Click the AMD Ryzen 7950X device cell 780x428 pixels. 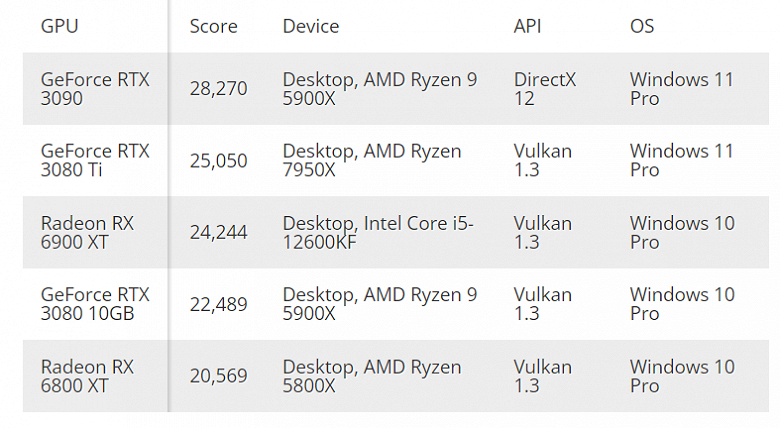coord(372,160)
